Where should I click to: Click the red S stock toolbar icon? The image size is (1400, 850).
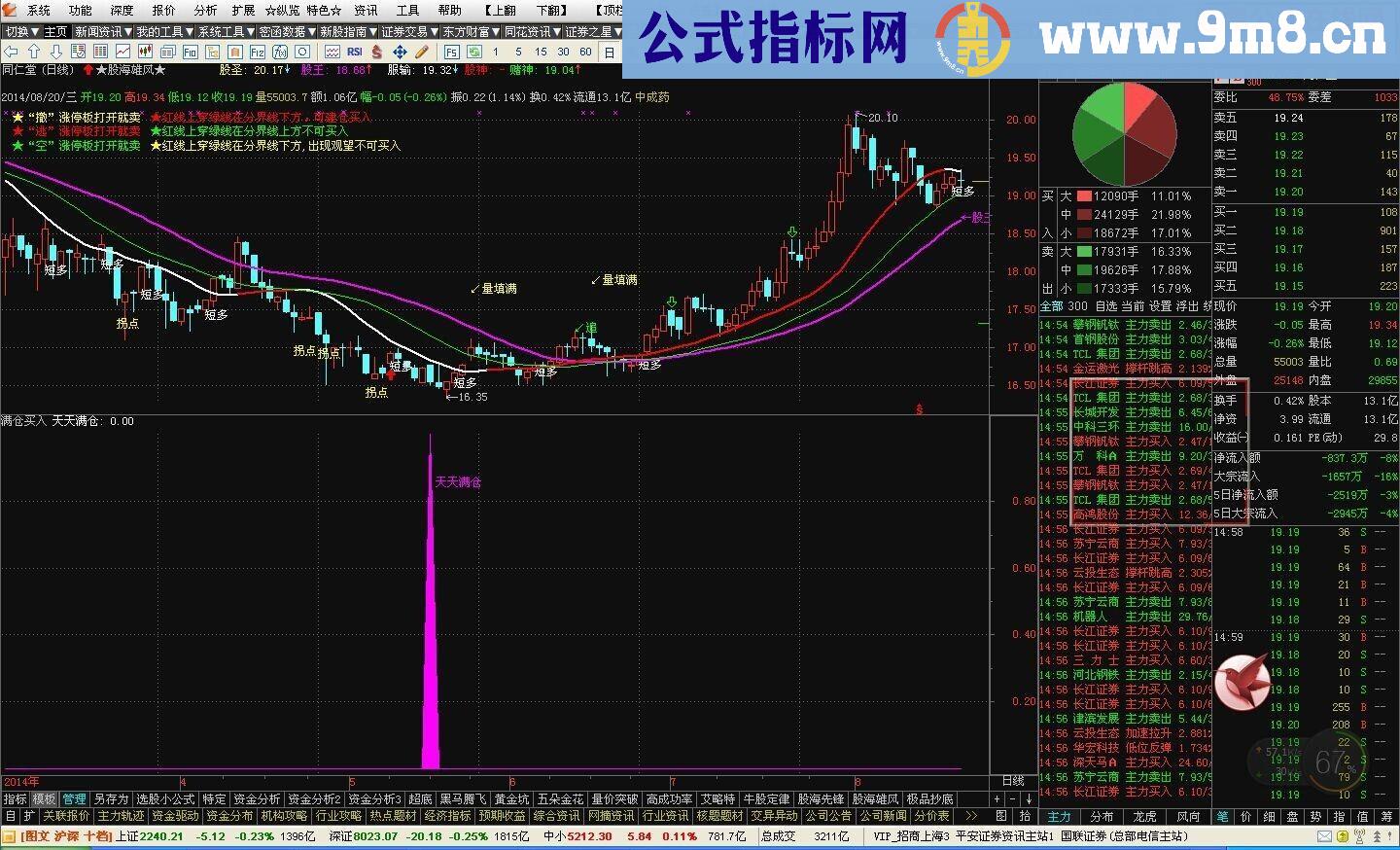point(377,53)
